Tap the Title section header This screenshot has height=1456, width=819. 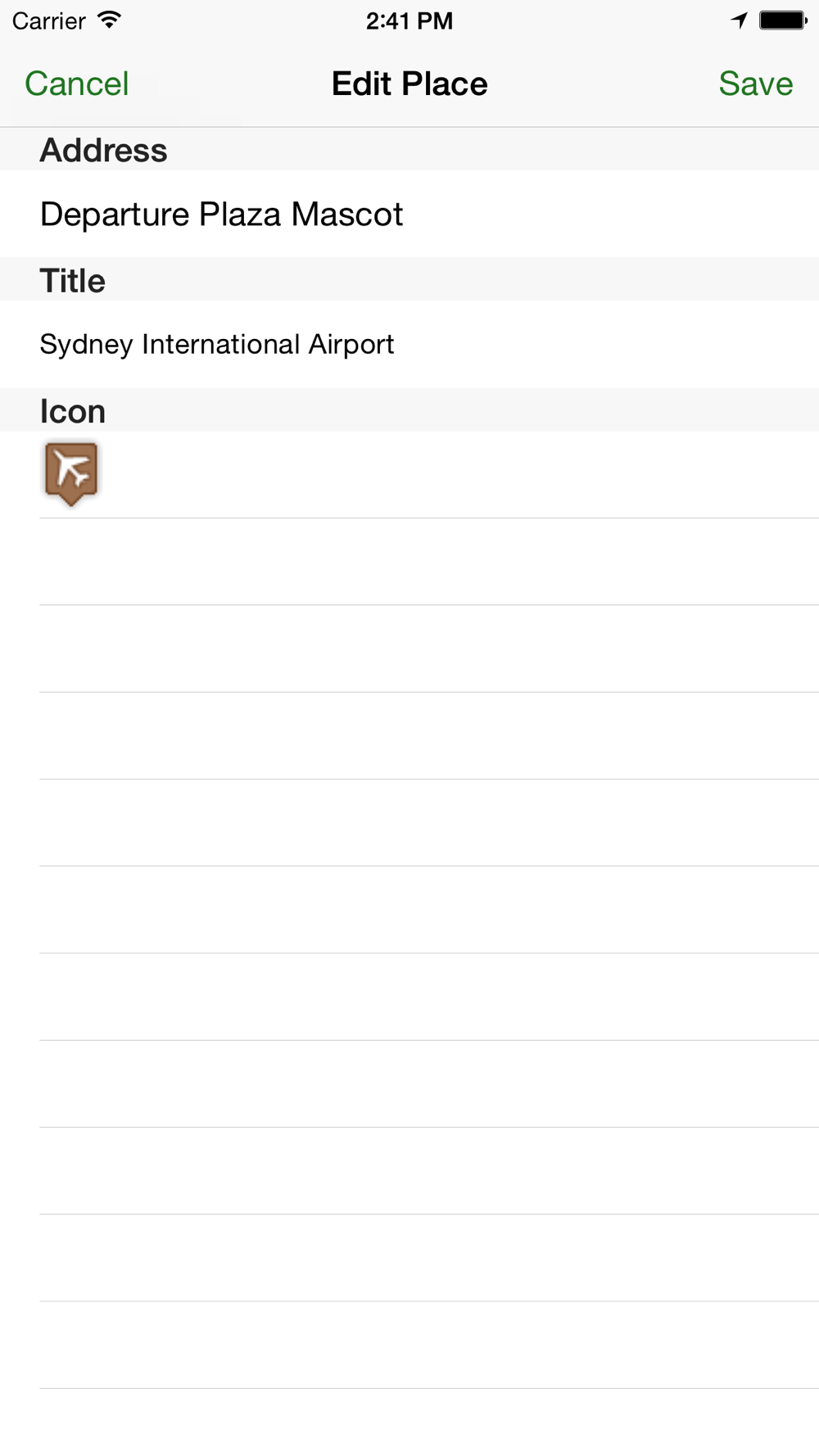tap(73, 281)
